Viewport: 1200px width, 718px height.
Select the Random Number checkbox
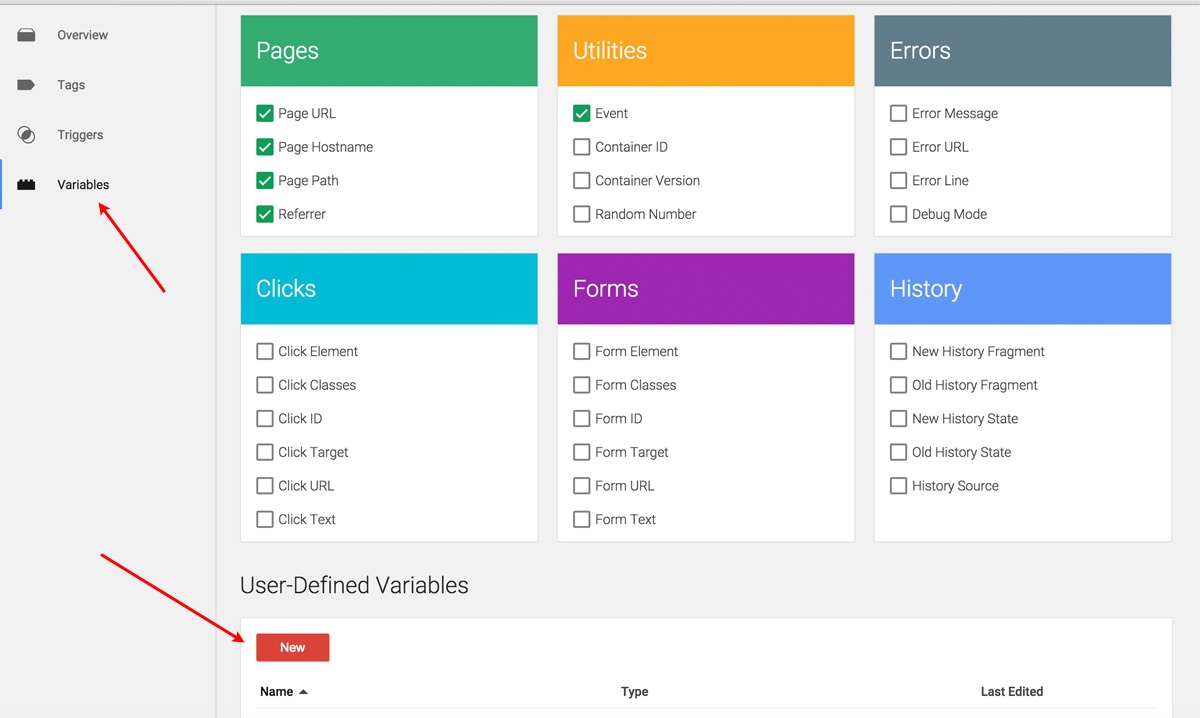point(582,214)
